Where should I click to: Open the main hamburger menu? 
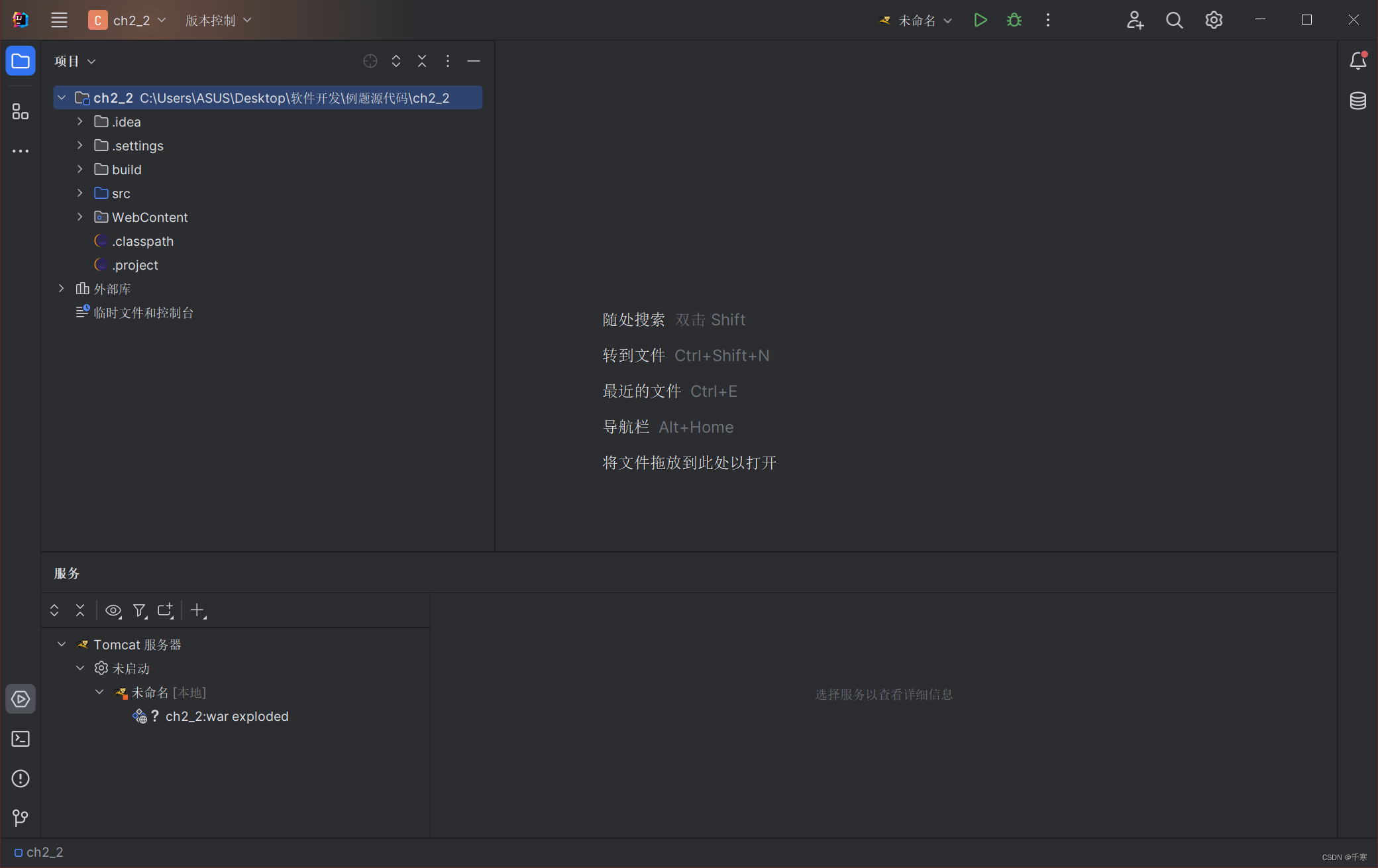(59, 21)
